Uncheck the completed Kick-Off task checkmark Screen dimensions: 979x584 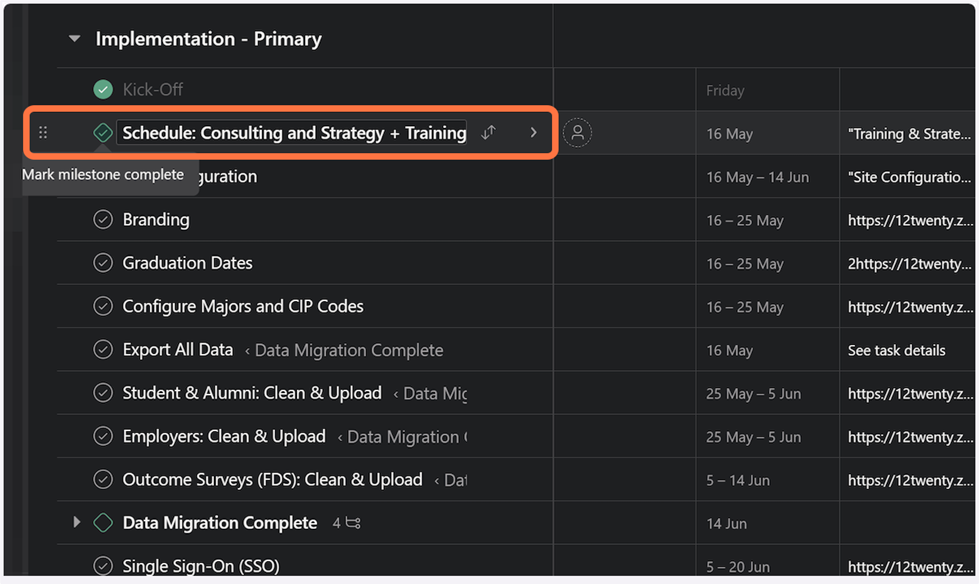(x=103, y=90)
